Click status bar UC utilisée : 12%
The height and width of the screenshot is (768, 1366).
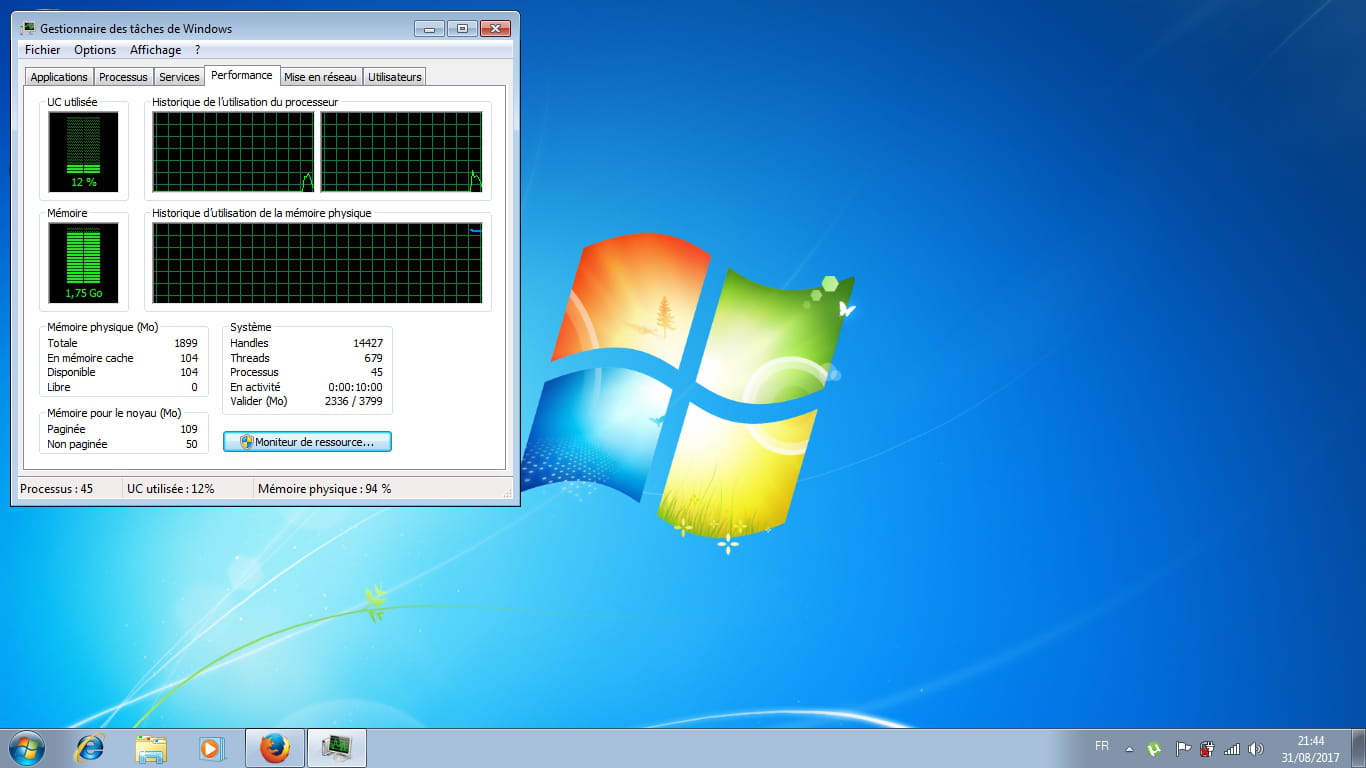[x=171, y=489]
